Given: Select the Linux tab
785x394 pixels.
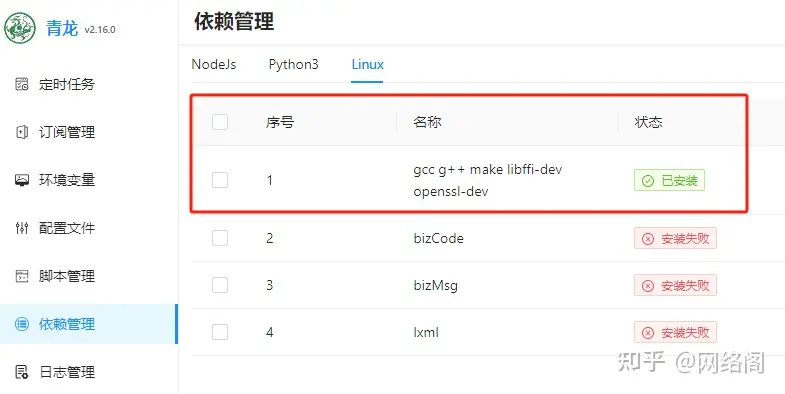Looking at the screenshot, I should [367, 65].
